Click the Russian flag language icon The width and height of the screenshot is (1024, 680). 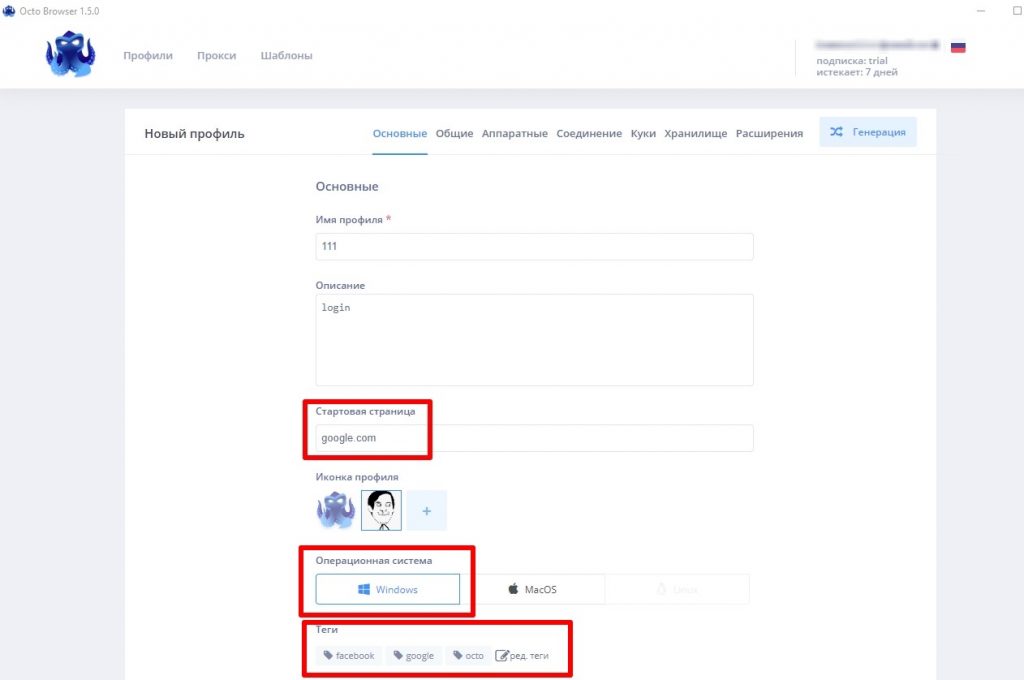958,48
